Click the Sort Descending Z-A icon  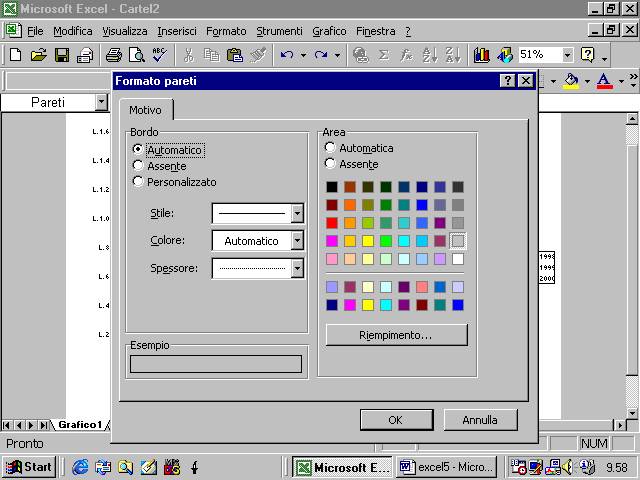[453, 55]
